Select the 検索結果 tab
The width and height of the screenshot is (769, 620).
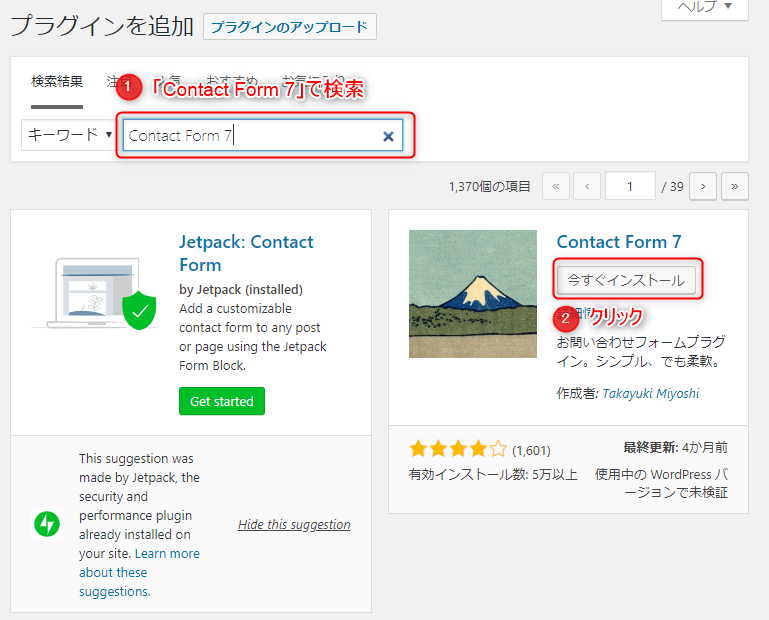tap(57, 81)
